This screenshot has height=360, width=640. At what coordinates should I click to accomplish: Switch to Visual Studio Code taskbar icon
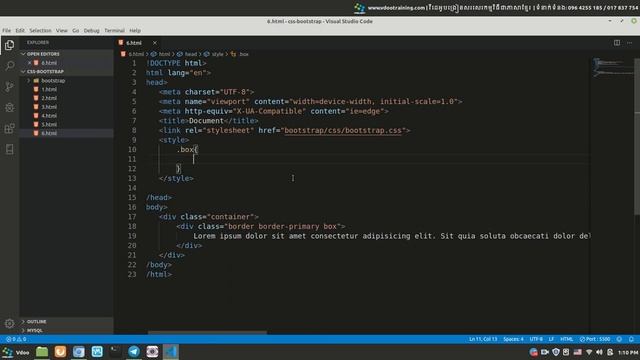(171, 351)
